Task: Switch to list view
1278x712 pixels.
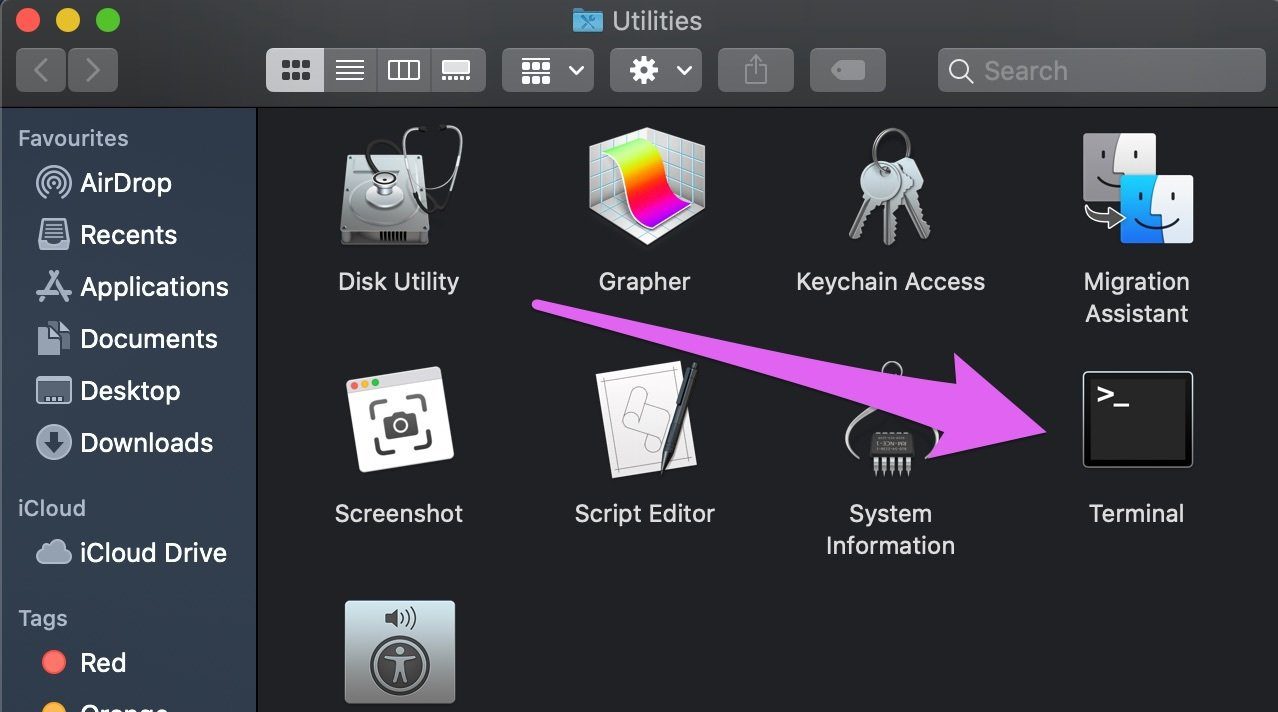Action: point(350,70)
